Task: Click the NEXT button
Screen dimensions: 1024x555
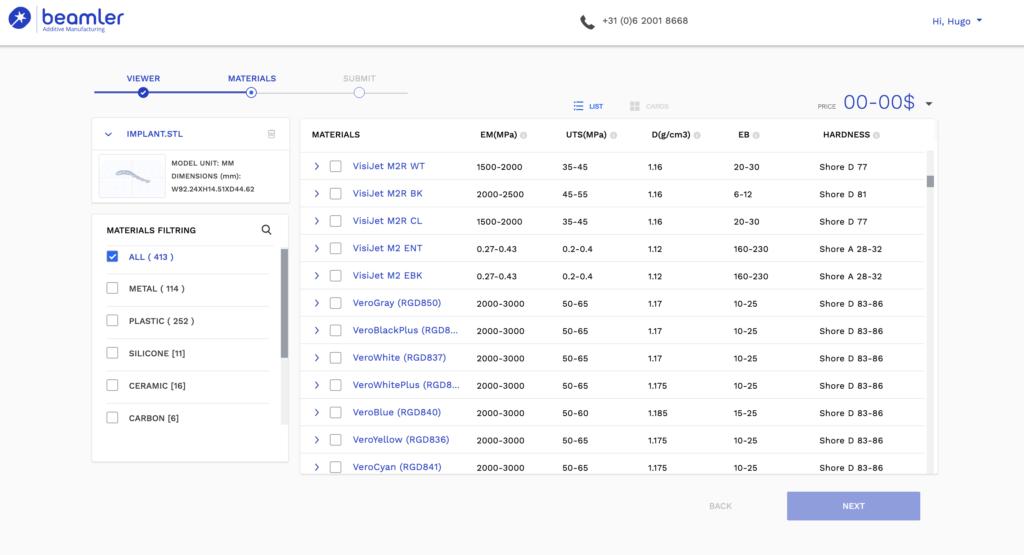Action: 853,506
